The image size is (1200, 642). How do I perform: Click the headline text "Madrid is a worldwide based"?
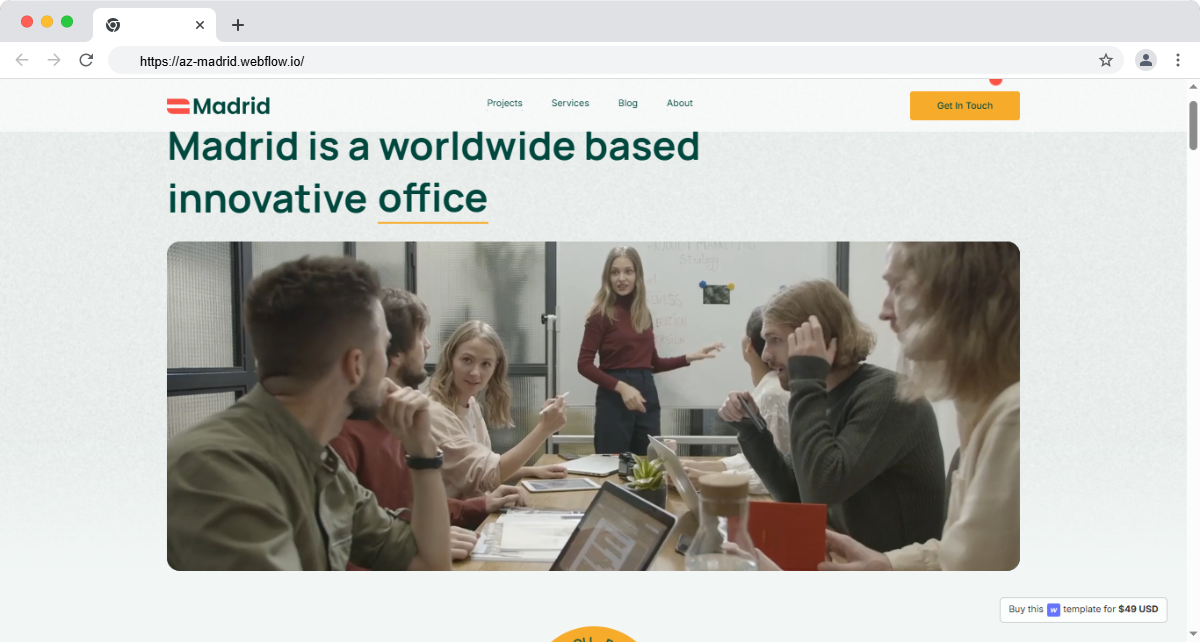pyautogui.click(x=433, y=146)
